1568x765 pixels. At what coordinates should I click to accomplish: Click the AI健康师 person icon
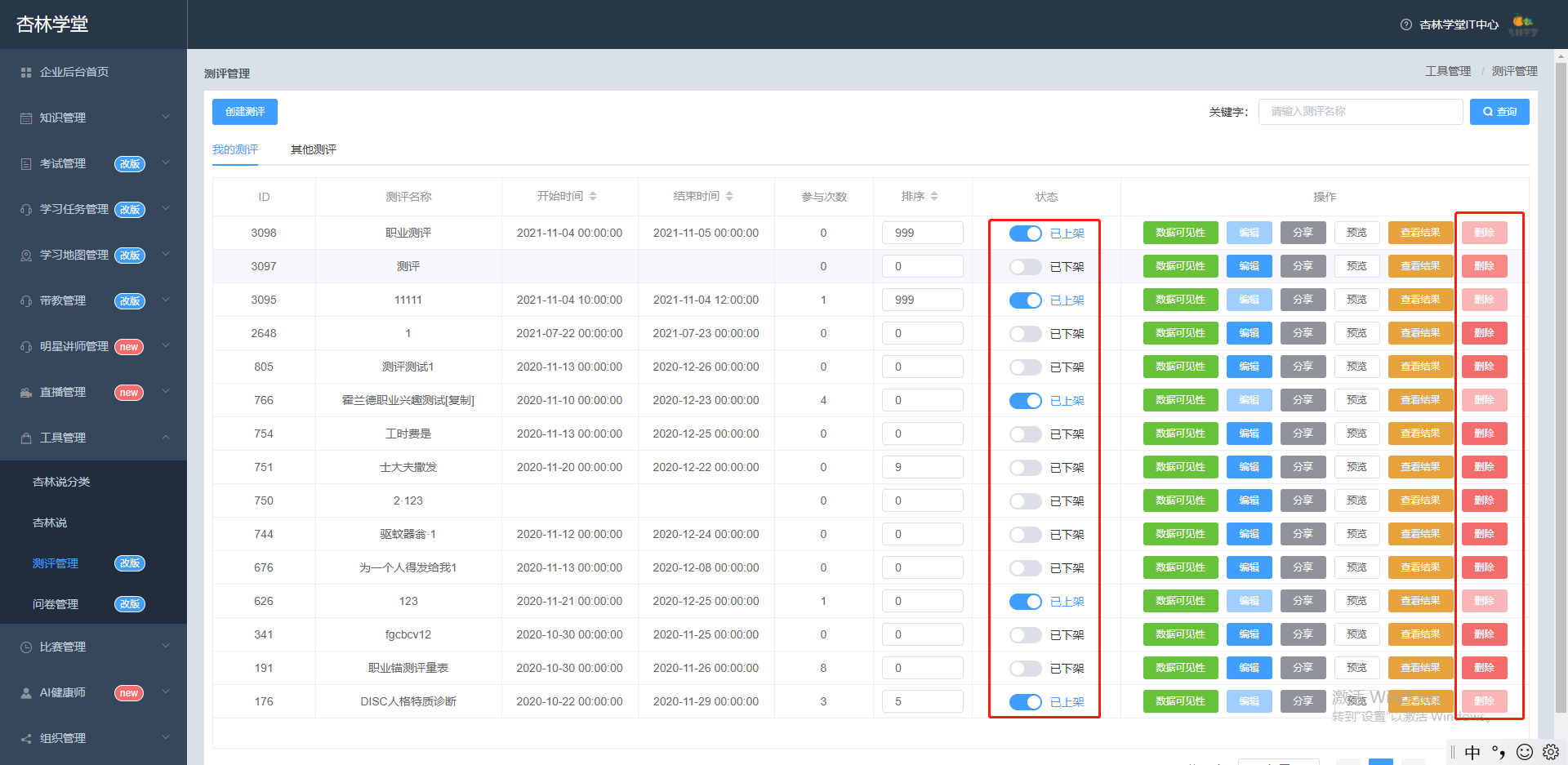(x=26, y=693)
